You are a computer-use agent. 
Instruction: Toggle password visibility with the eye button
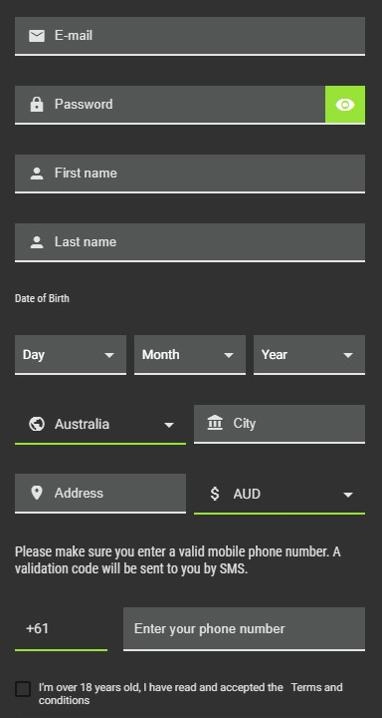point(345,105)
